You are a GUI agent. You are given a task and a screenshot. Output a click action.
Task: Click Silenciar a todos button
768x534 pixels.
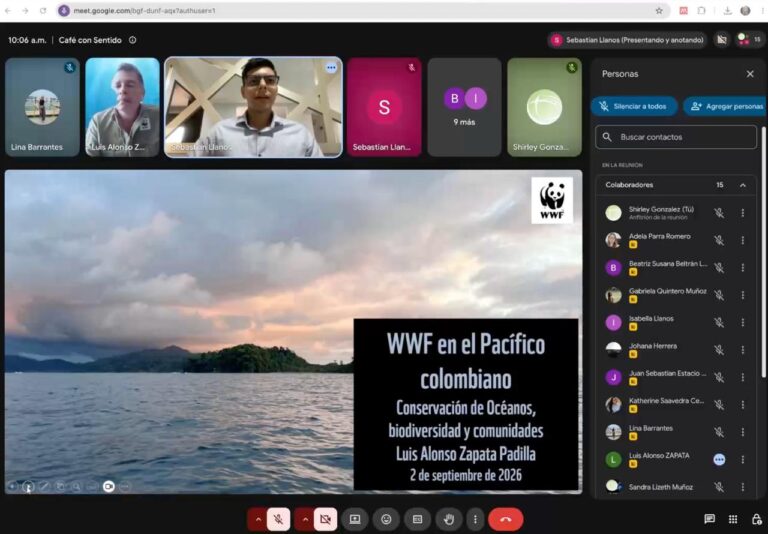[634, 106]
